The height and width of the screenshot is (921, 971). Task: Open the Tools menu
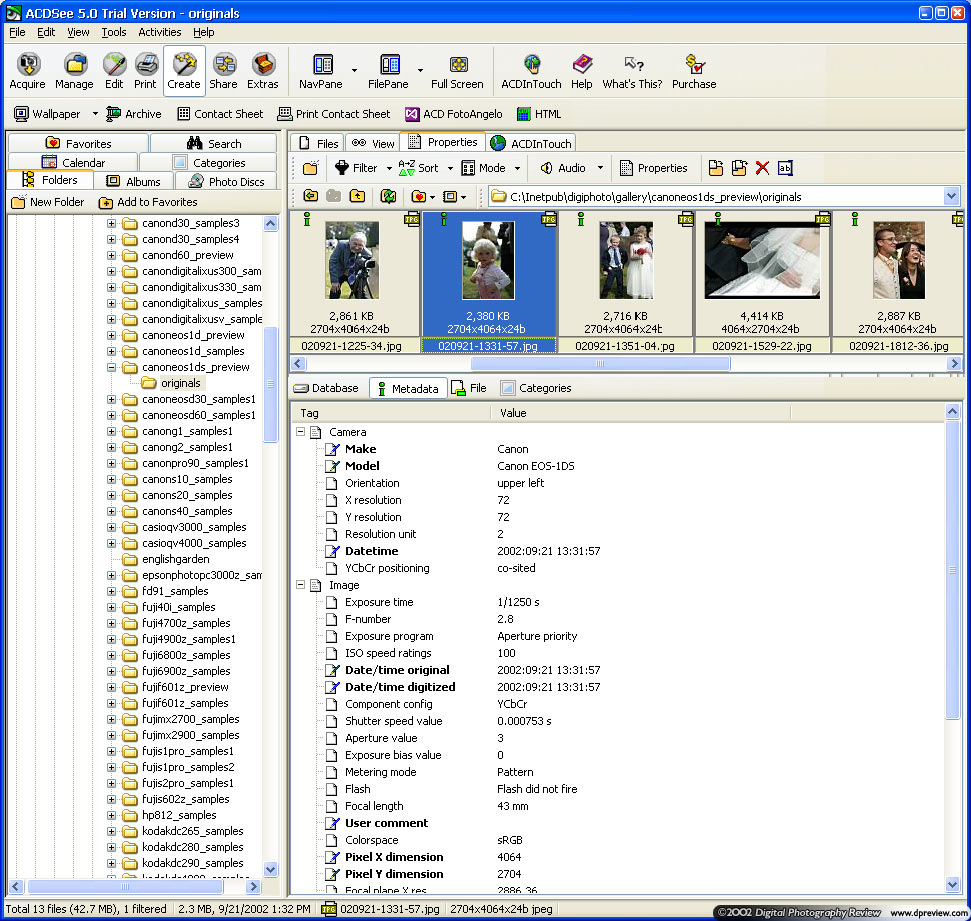click(113, 32)
